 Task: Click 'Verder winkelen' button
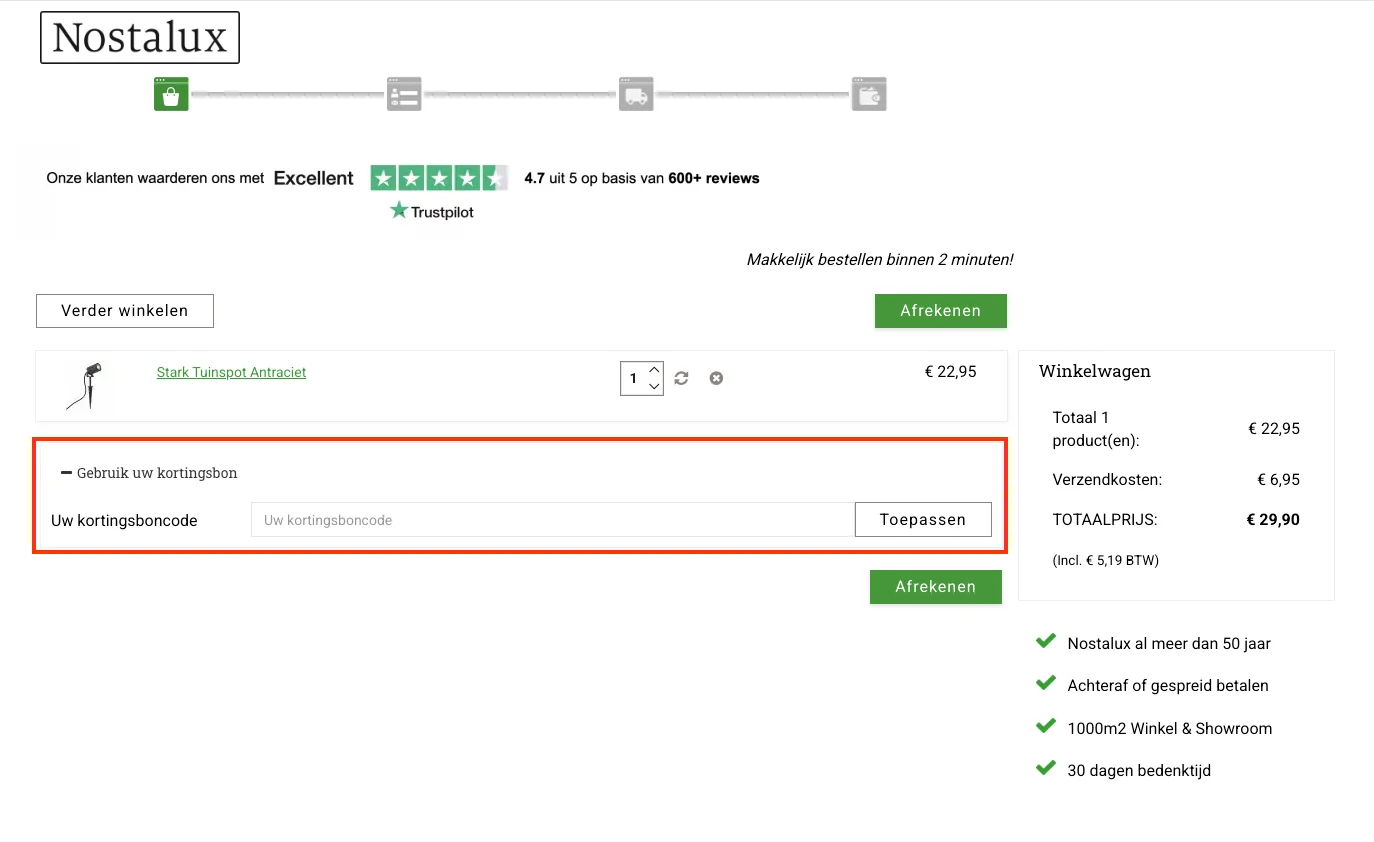point(125,311)
